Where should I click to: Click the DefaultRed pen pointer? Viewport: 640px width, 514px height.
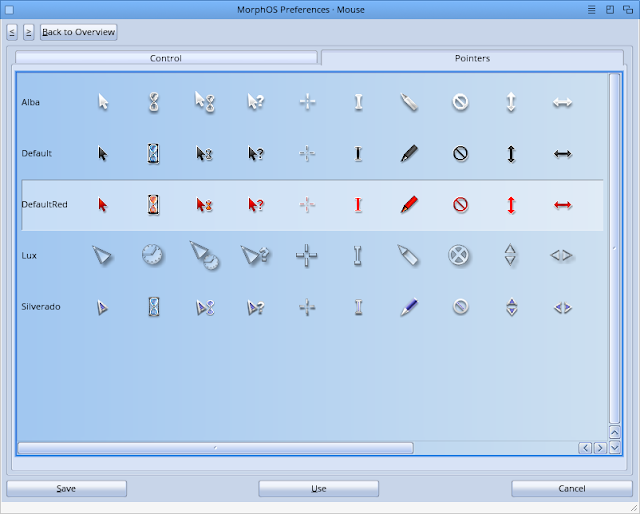[409, 205]
